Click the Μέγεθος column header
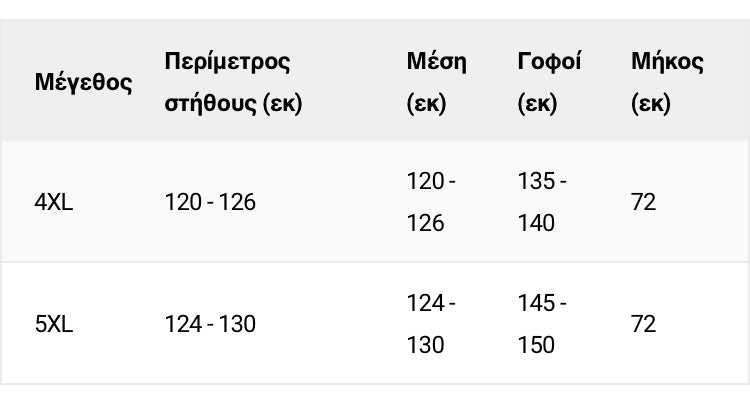Image resolution: width=750 pixels, height=420 pixels. (x=83, y=82)
